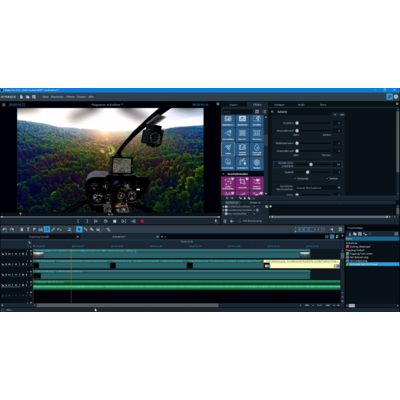Click the timeline horizontal scrollbar
400x400 pixels.
(x=127, y=305)
